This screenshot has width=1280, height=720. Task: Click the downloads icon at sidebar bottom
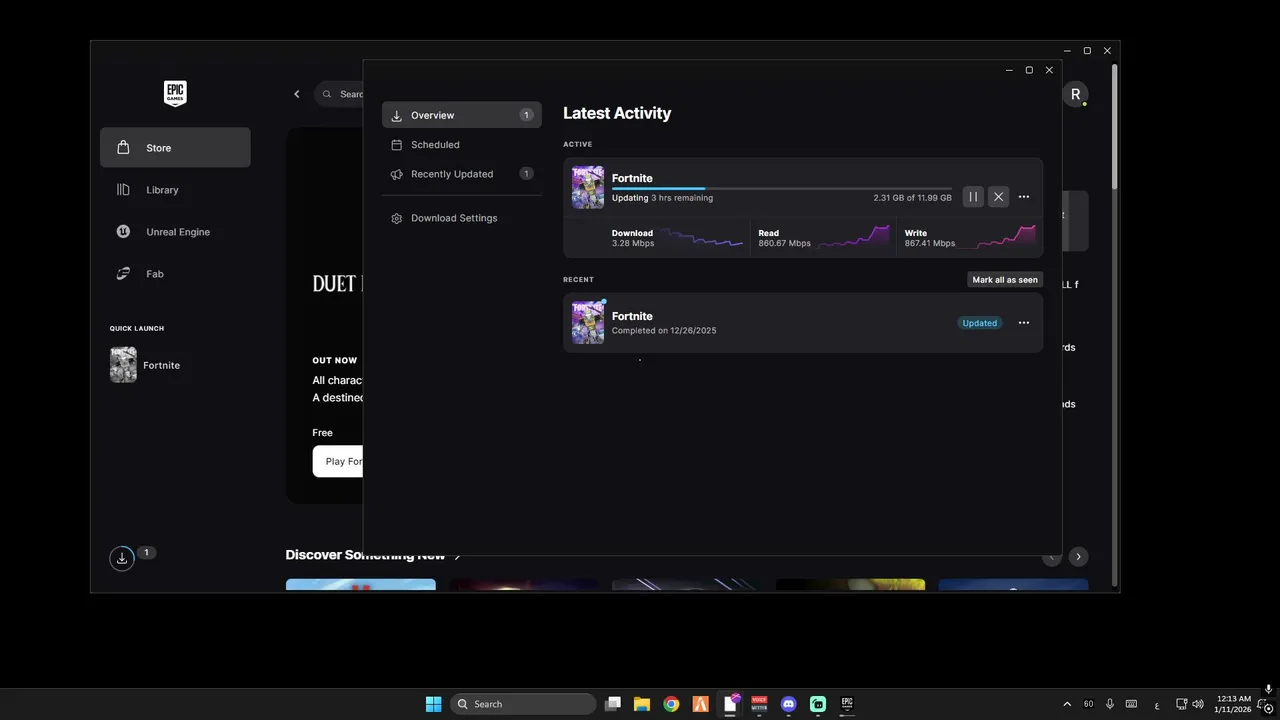point(122,558)
